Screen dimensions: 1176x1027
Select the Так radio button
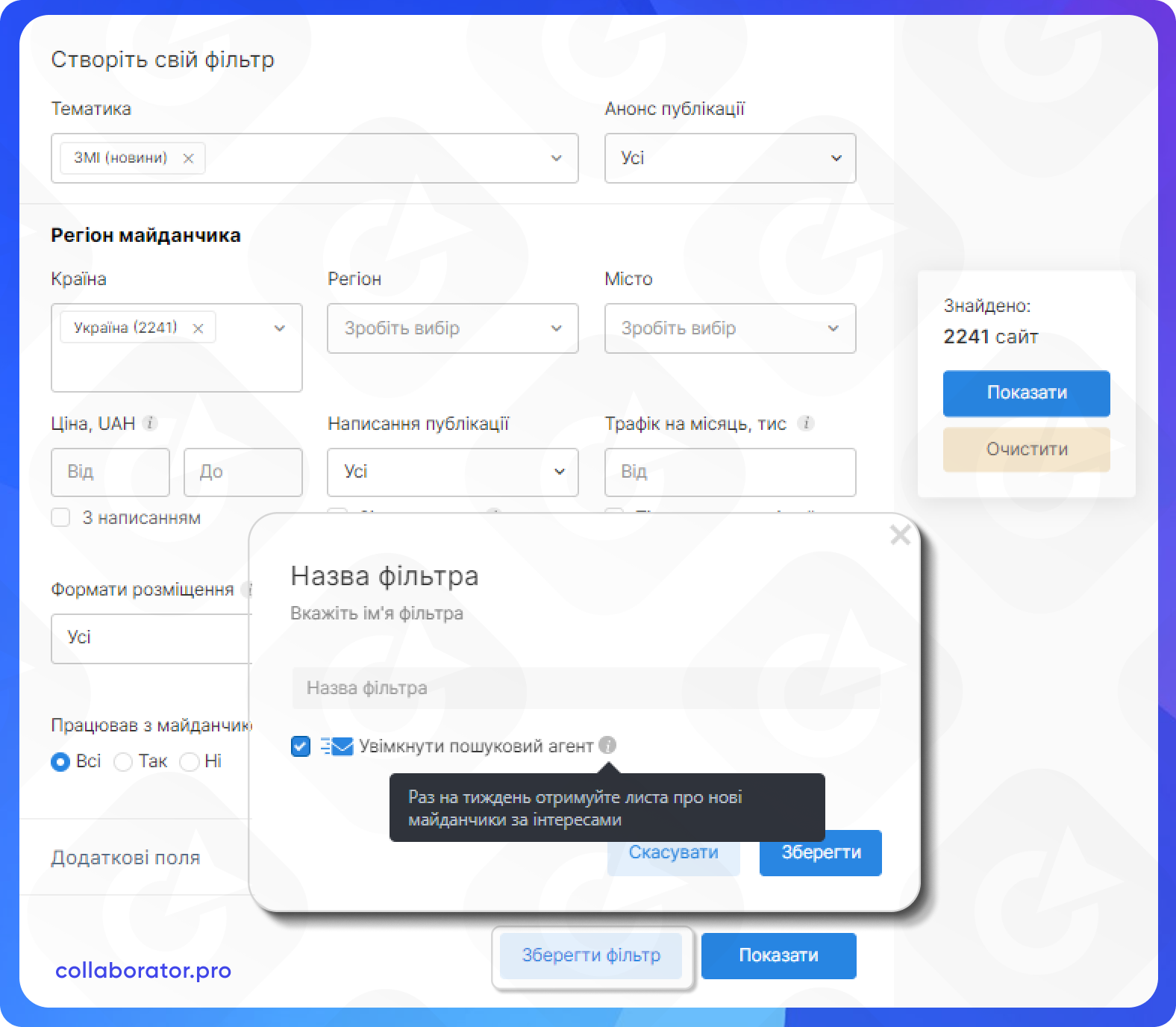(123, 761)
